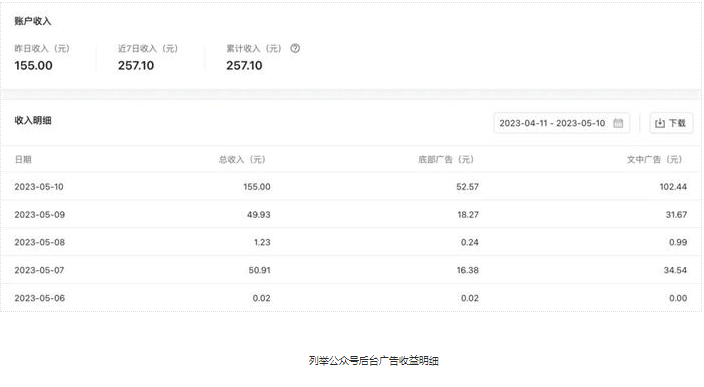Image resolution: width=704 pixels, height=387 pixels.
Task: Select in-article ad value 34.54
Action: click(675, 270)
